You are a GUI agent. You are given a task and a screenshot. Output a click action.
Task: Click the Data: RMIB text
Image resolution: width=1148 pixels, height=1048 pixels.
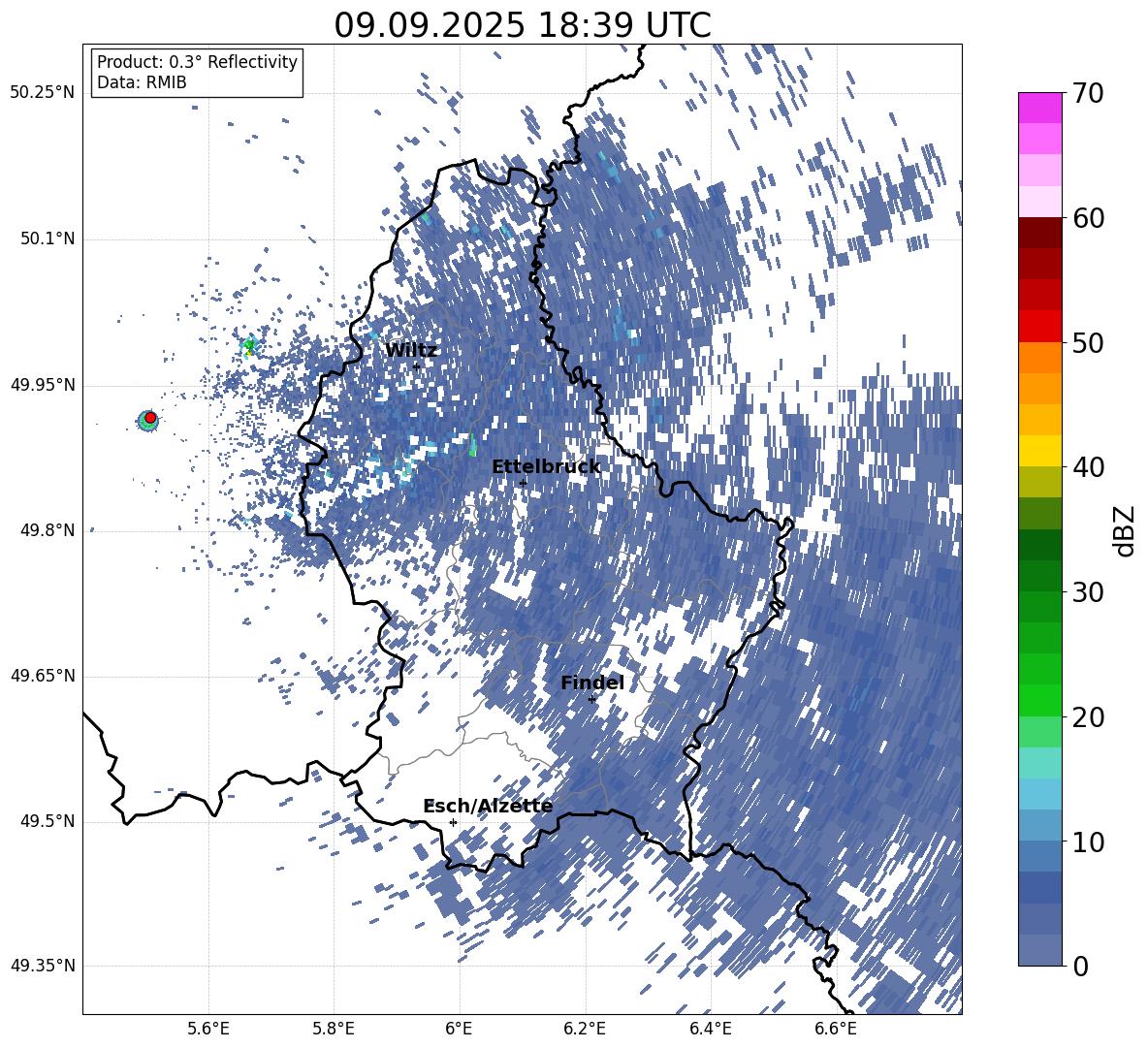click(x=142, y=82)
